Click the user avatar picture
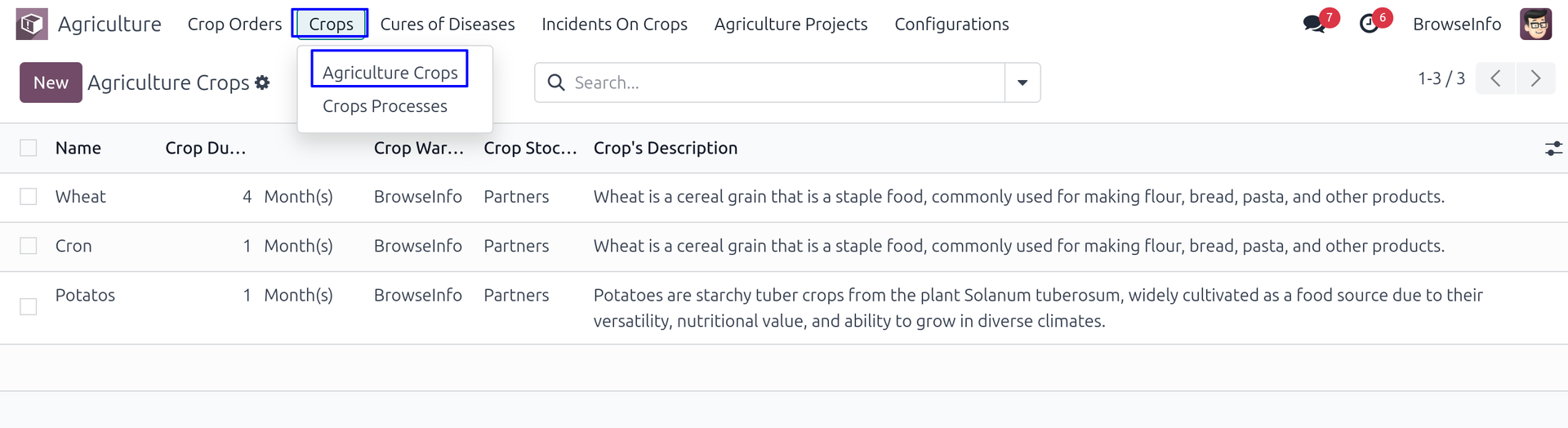The height and width of the screenshot is (428, 1568). click(1535, 25)
